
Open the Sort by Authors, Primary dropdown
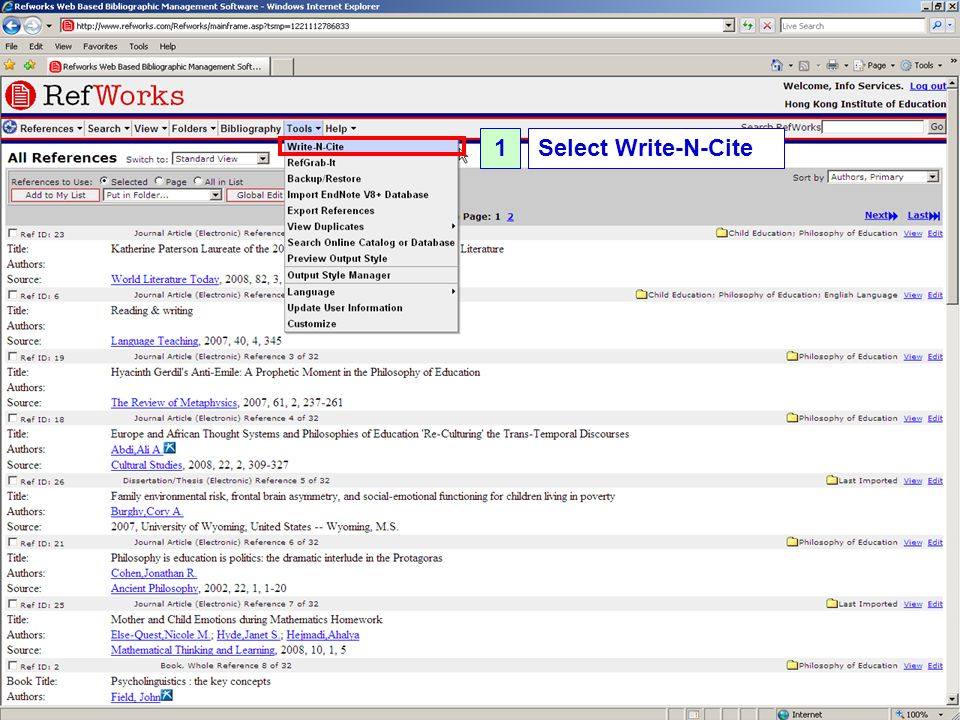coord(883,177)
